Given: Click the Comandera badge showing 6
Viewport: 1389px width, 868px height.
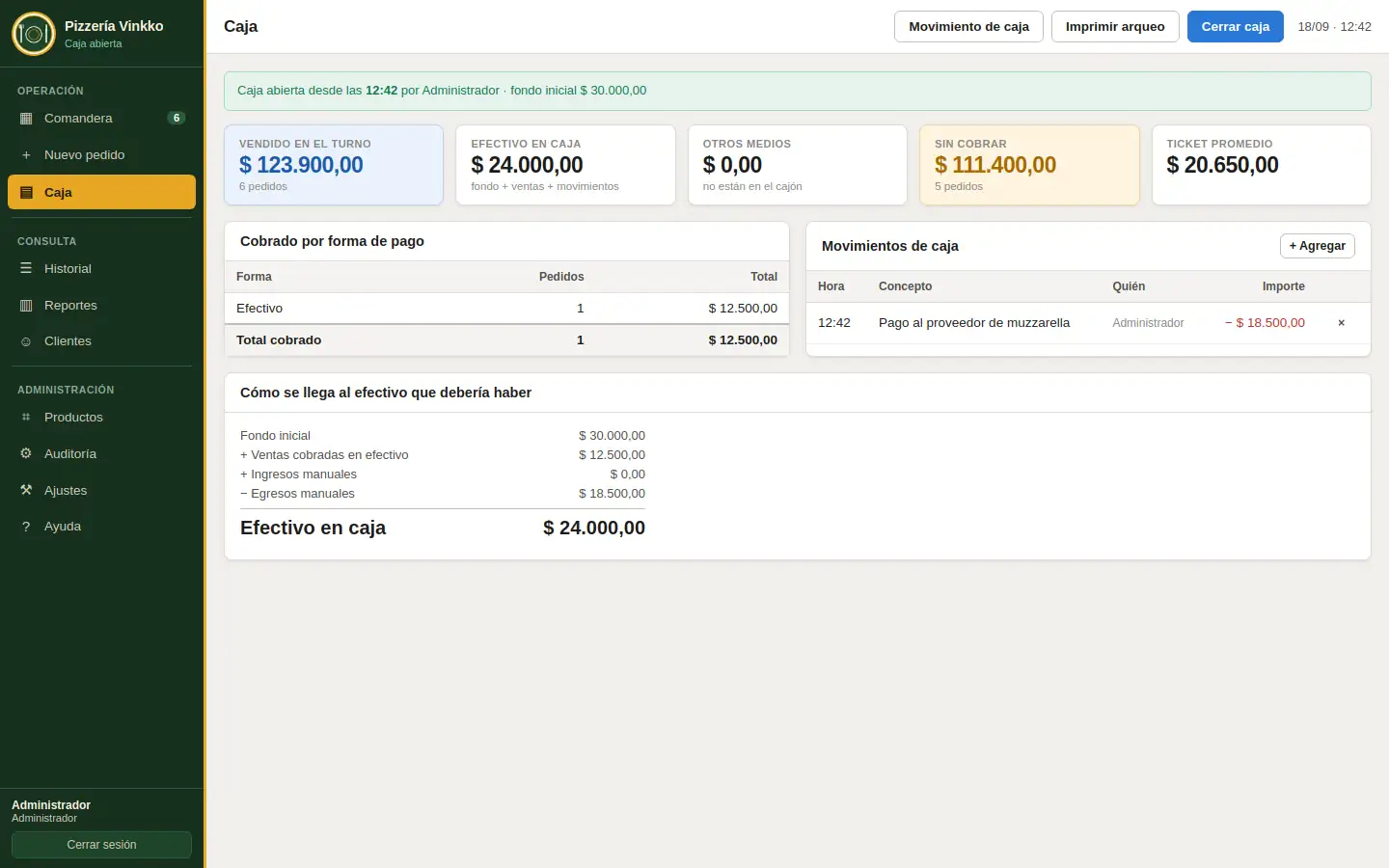Looking at the screenshot, I should click(177, 119).
